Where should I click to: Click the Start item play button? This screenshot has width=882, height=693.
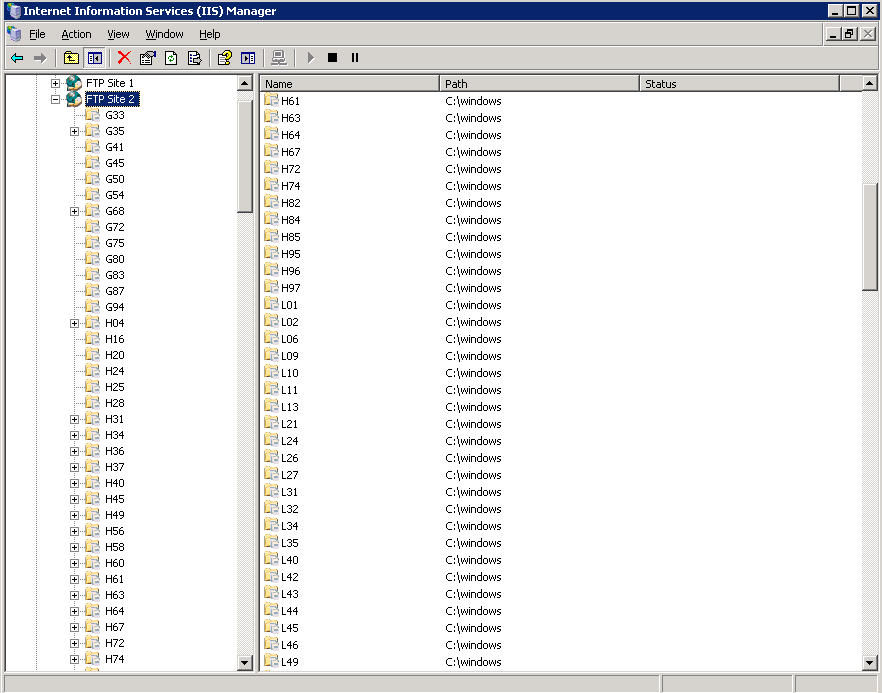[310, 57]
